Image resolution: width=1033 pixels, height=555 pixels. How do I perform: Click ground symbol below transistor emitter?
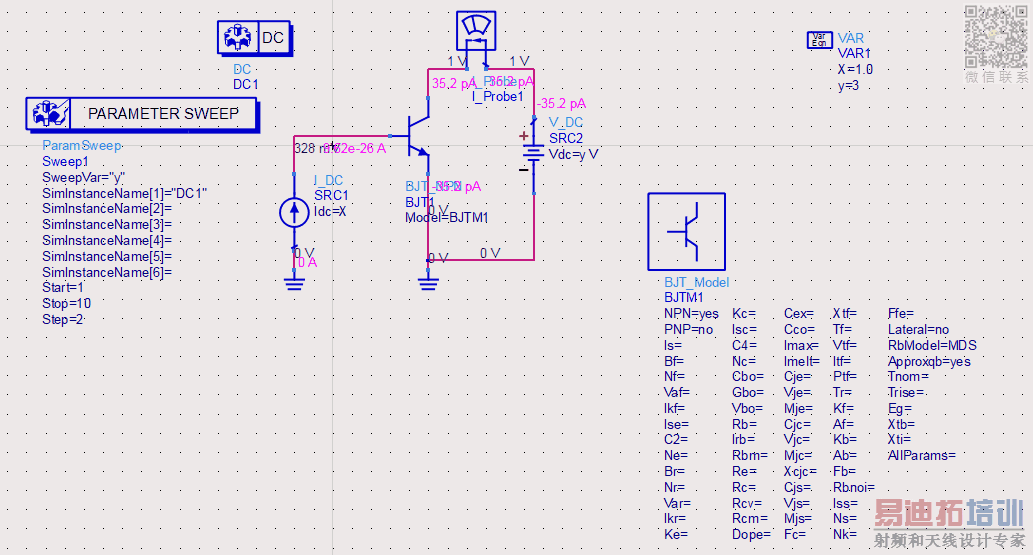(428, 283)
